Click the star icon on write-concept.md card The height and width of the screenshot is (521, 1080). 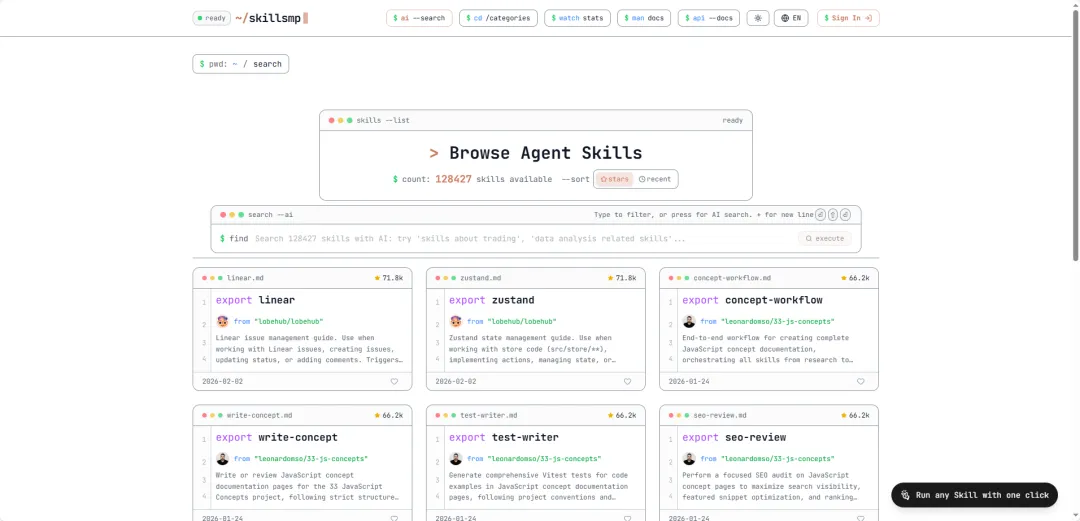377,416
